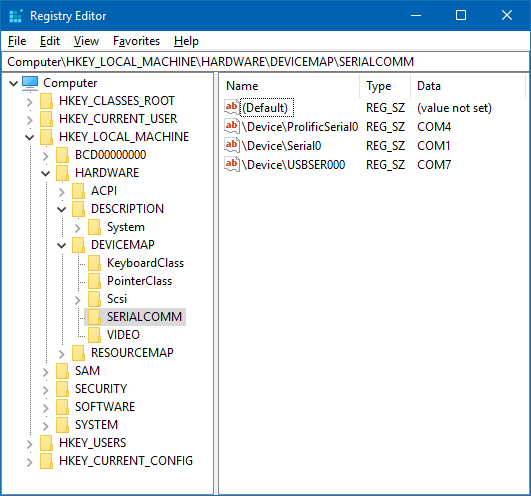Click the USBSER000 string value icon
Screen dimensions: 531x496
click(232, 164)
